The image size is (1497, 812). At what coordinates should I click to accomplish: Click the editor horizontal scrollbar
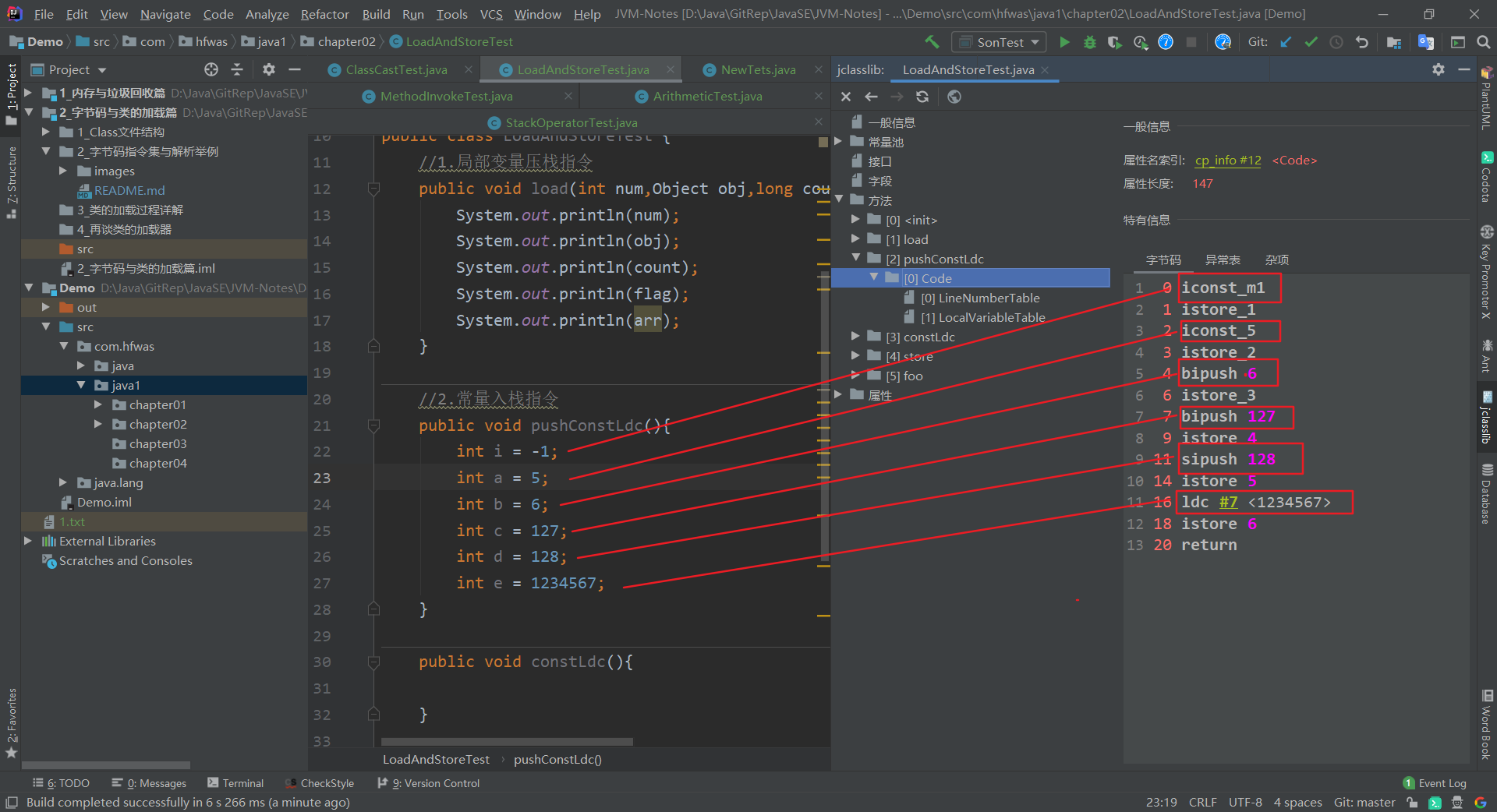507,742
